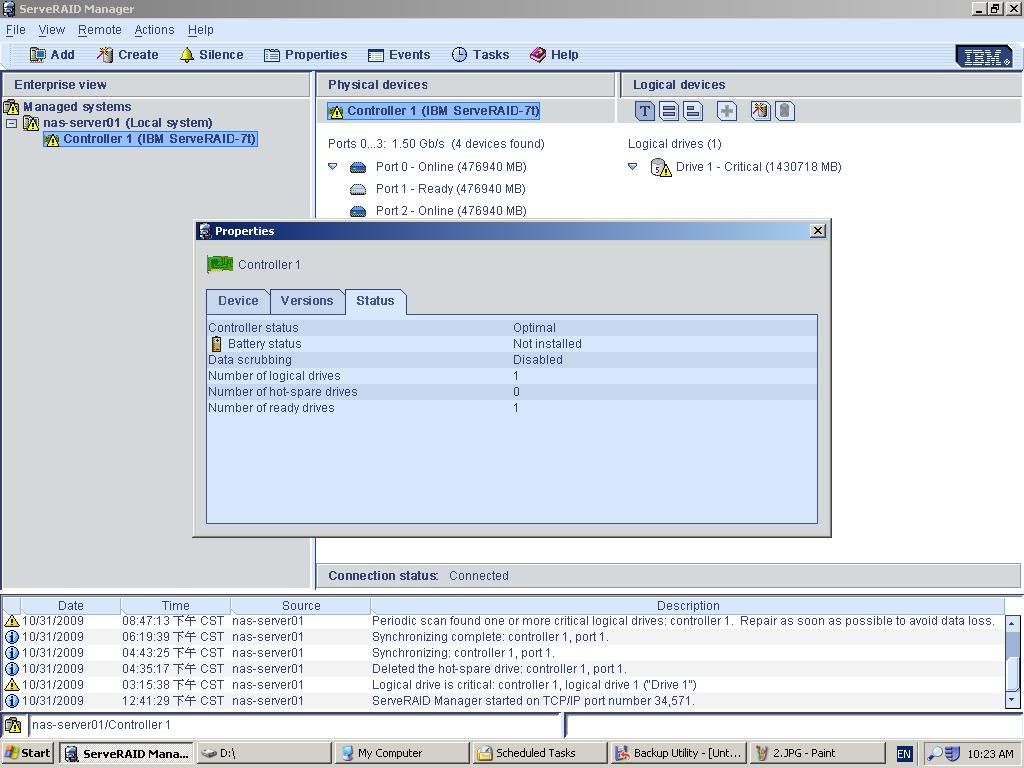The height and width of the screenshot is (768, 1024).
Task: Collapse the nas-server01 tree node
Action: 11,123
